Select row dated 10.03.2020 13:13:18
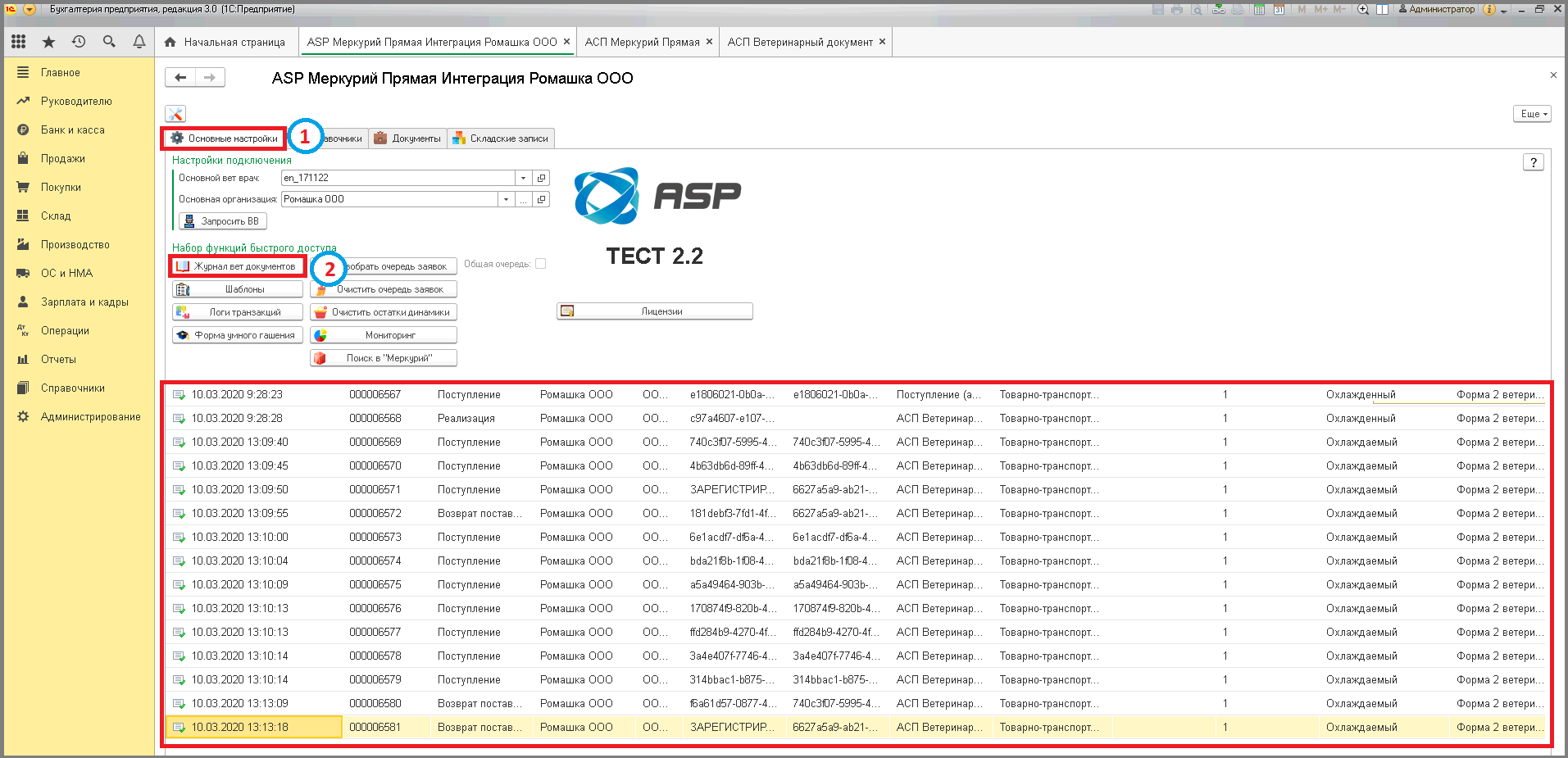Screen dimensions: 1568x758 [x=856, y=727]
